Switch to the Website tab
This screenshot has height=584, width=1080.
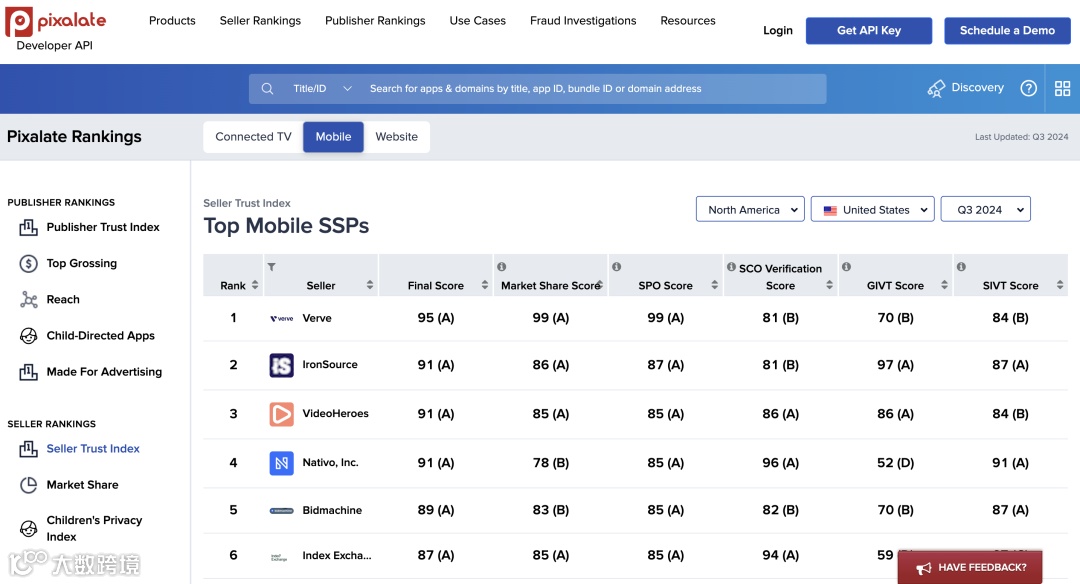[397, 136]
